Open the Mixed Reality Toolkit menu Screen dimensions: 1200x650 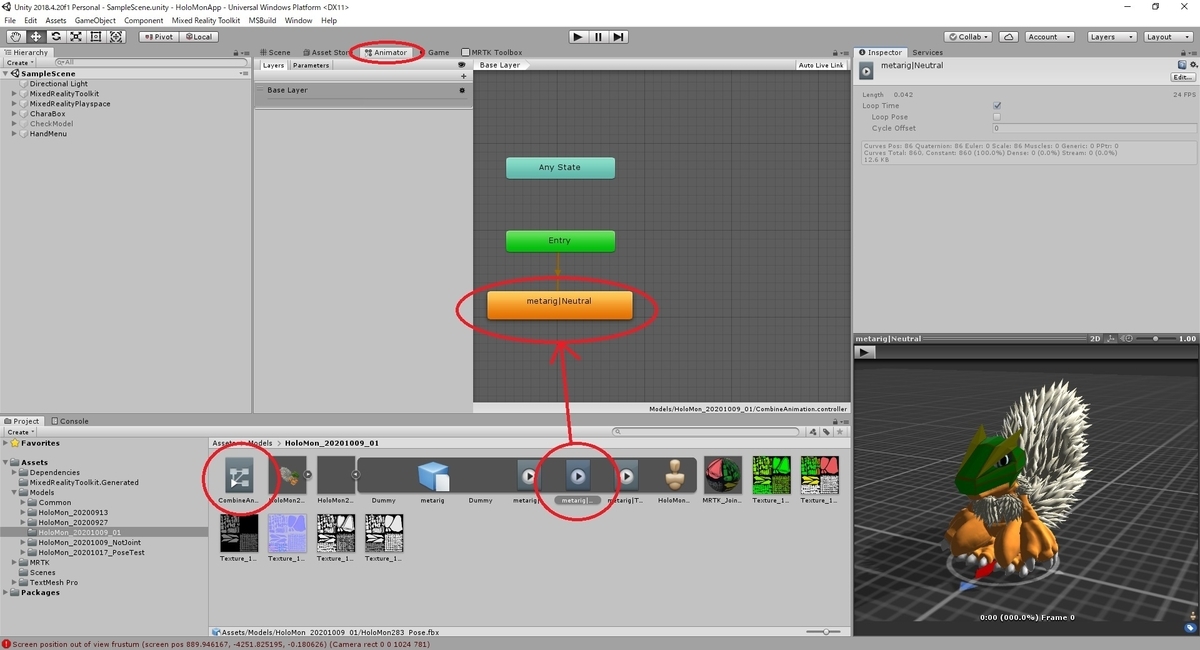click(205, 20)
